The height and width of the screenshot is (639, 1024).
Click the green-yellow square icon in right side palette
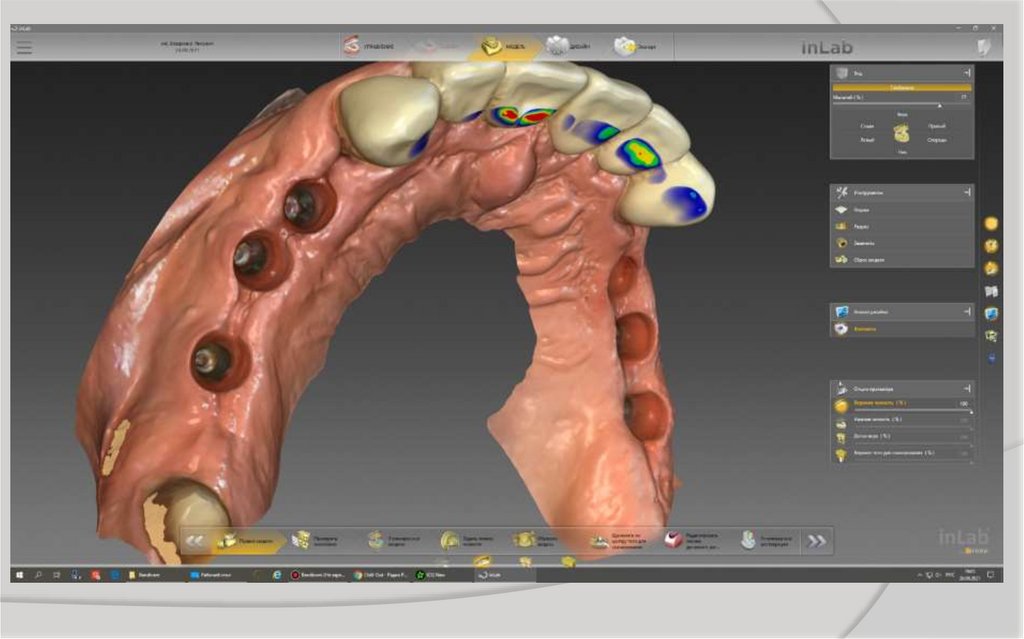[x=991, y=336]
